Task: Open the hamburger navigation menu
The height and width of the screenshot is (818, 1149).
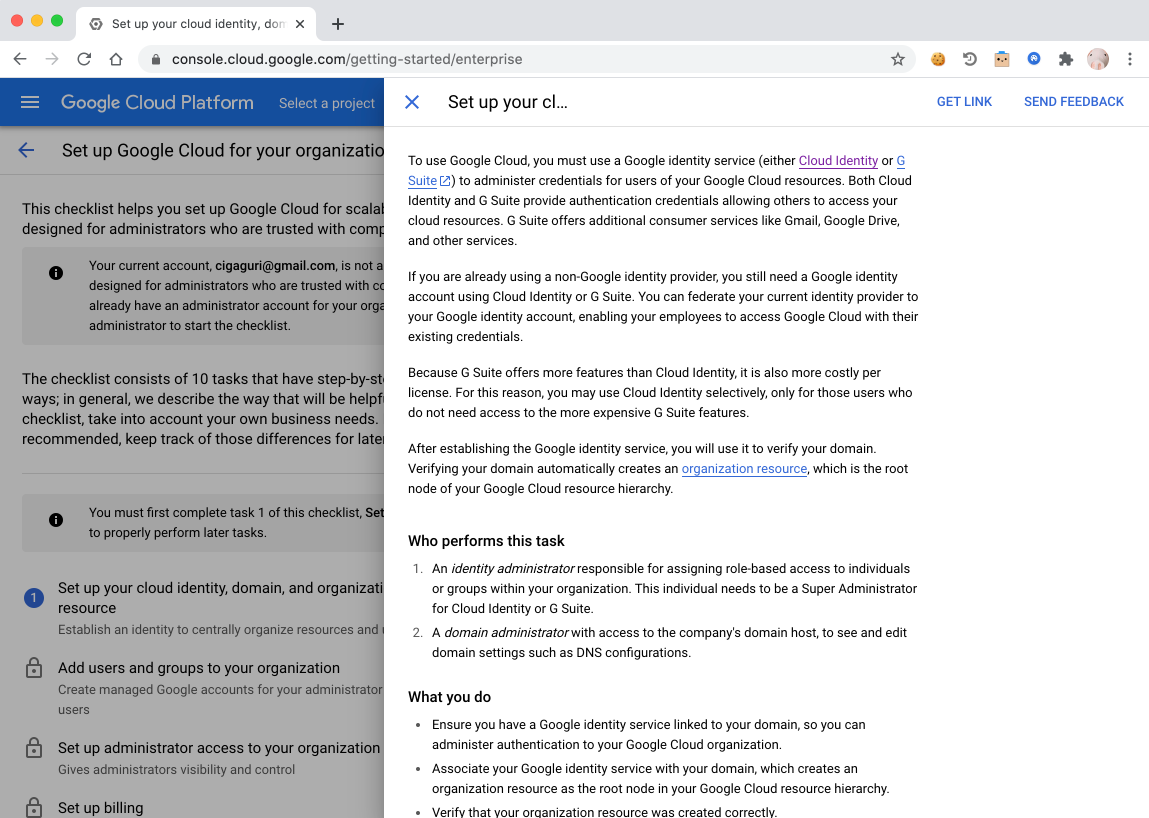Action: 30,102
